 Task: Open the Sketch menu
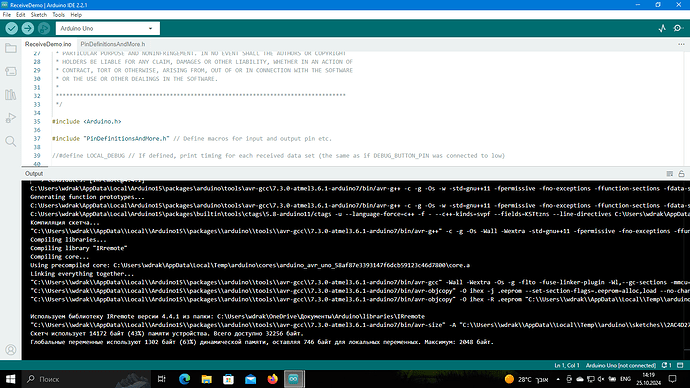(x=39, y=15)
